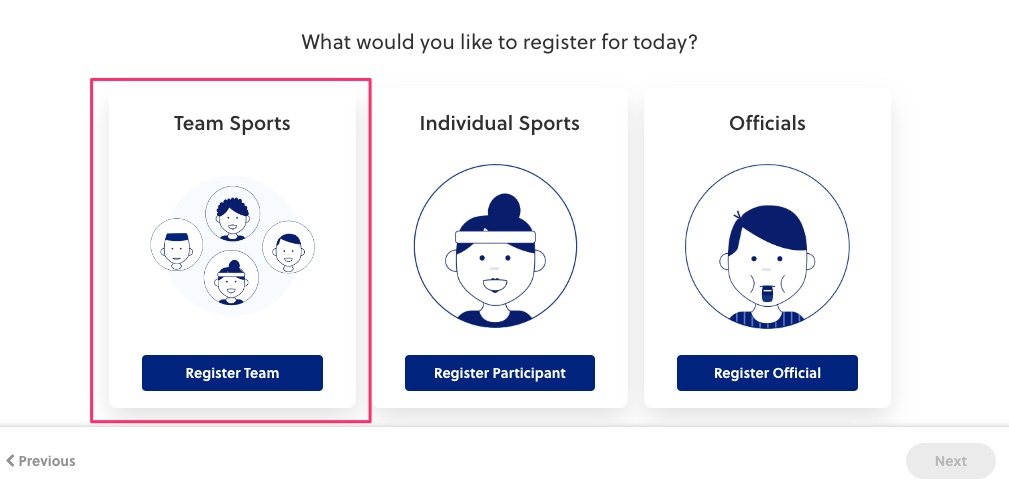1009x494 pixels.
Task: Click the leftmost face in team illustration
Action: click(177, 246)
